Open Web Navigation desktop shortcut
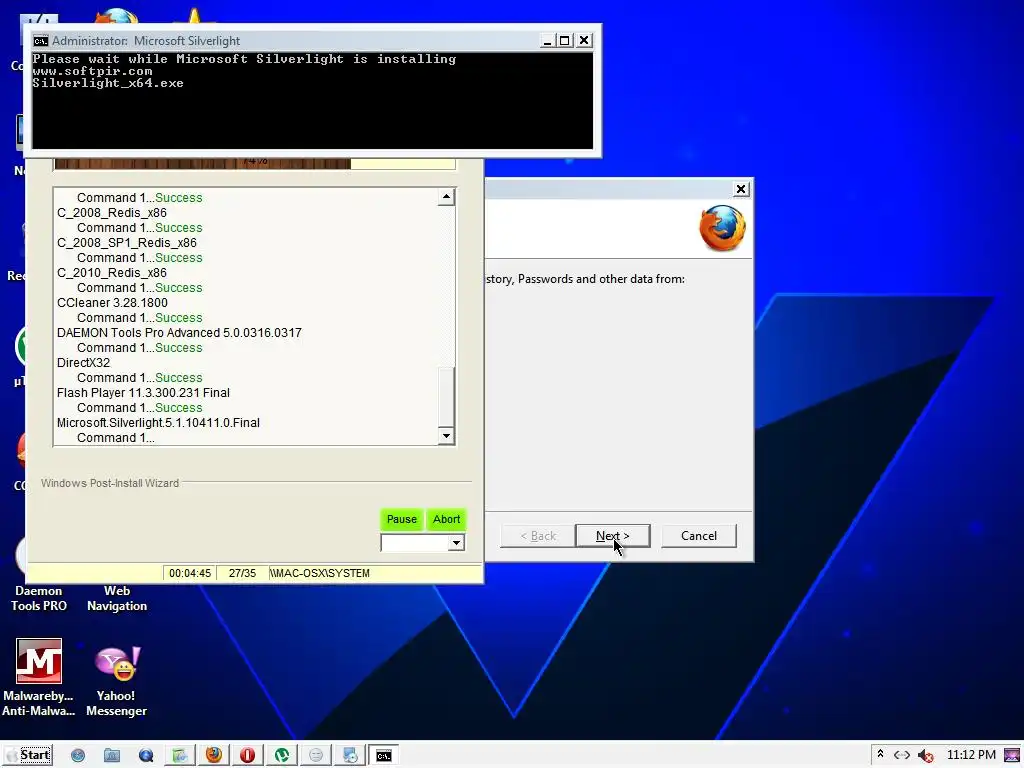The image size is (1024, 768). tap(117, 598)
